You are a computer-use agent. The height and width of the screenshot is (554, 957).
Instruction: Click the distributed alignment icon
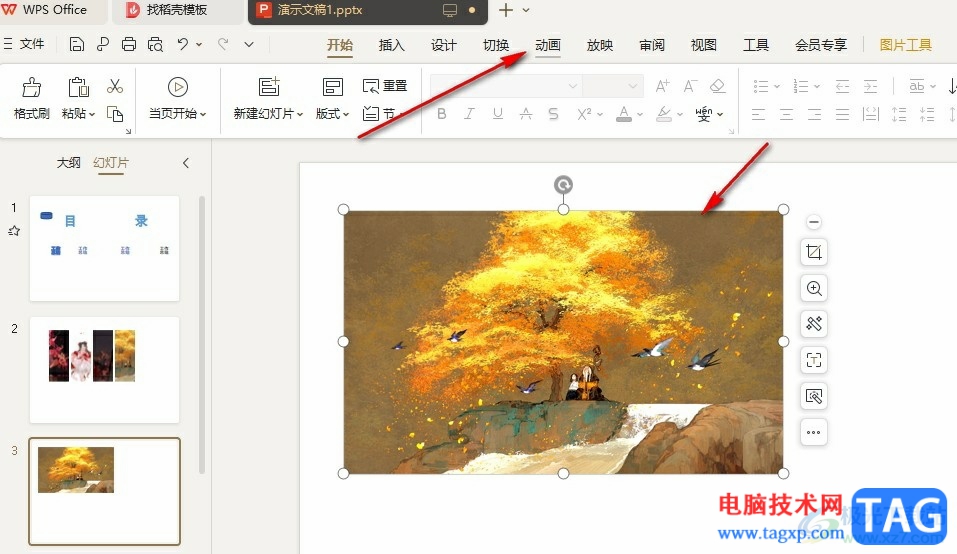tap(871, 114)
